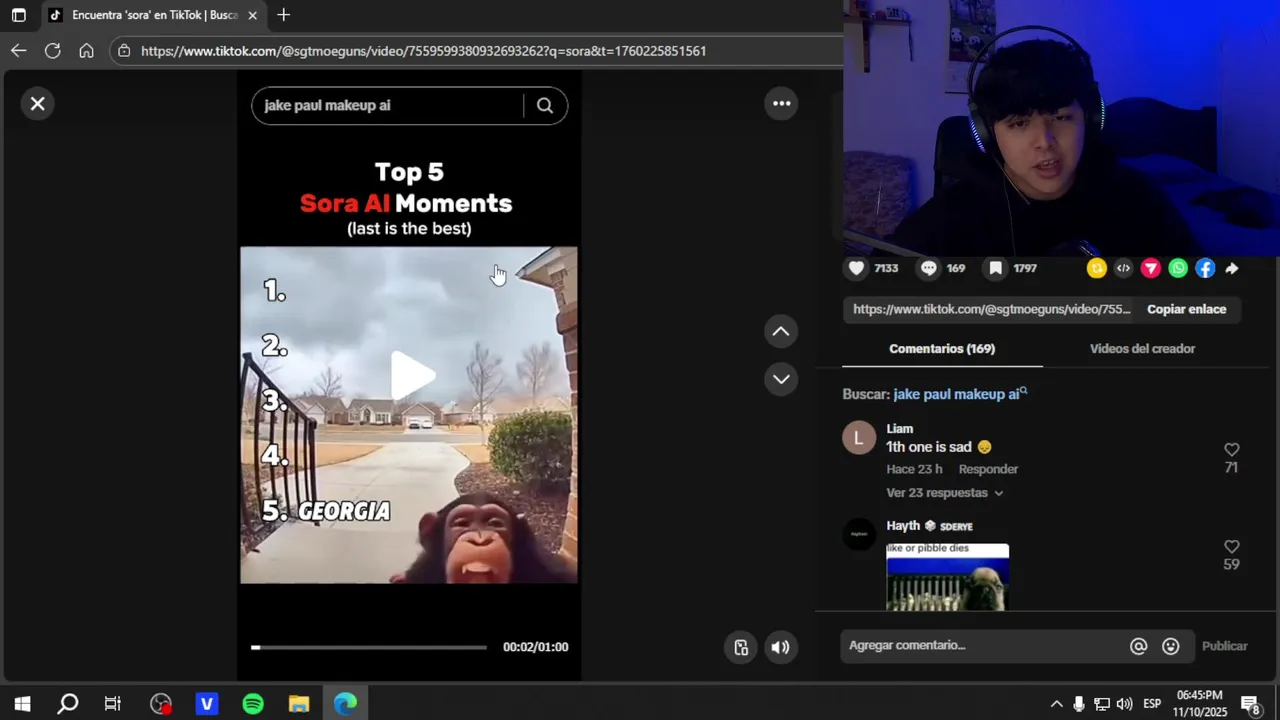Share the video to Facebook

point(1205,268)
